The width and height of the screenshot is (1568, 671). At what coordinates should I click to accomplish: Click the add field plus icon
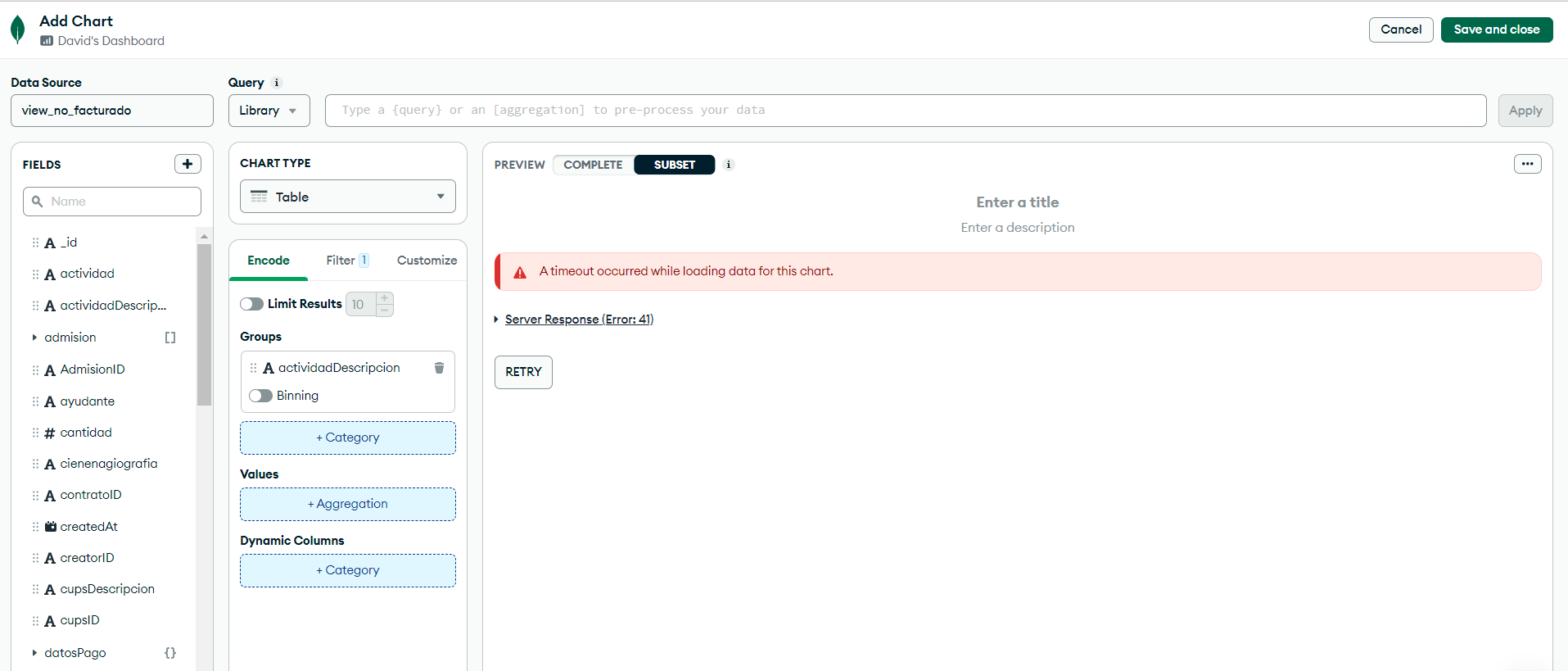click(x=188, y=164)
